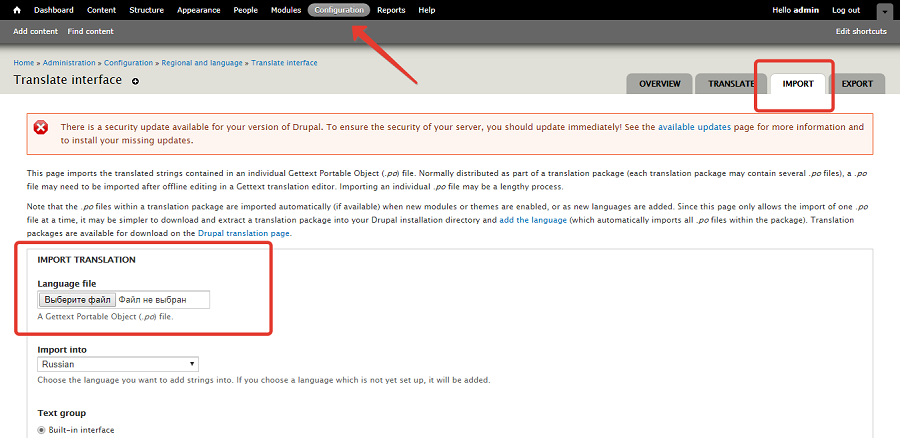Go to Administration breadcrumb
This screenshot has height=438, width=900.
69,63
